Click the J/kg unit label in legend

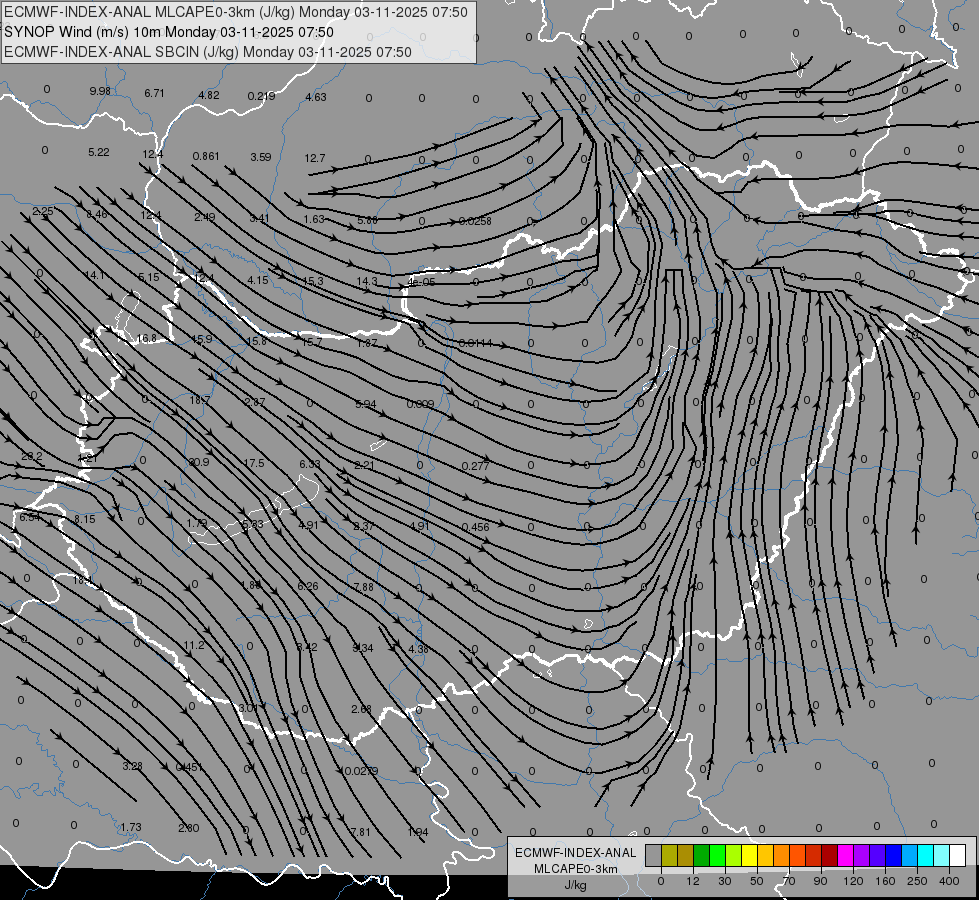(x=576, y=885)
